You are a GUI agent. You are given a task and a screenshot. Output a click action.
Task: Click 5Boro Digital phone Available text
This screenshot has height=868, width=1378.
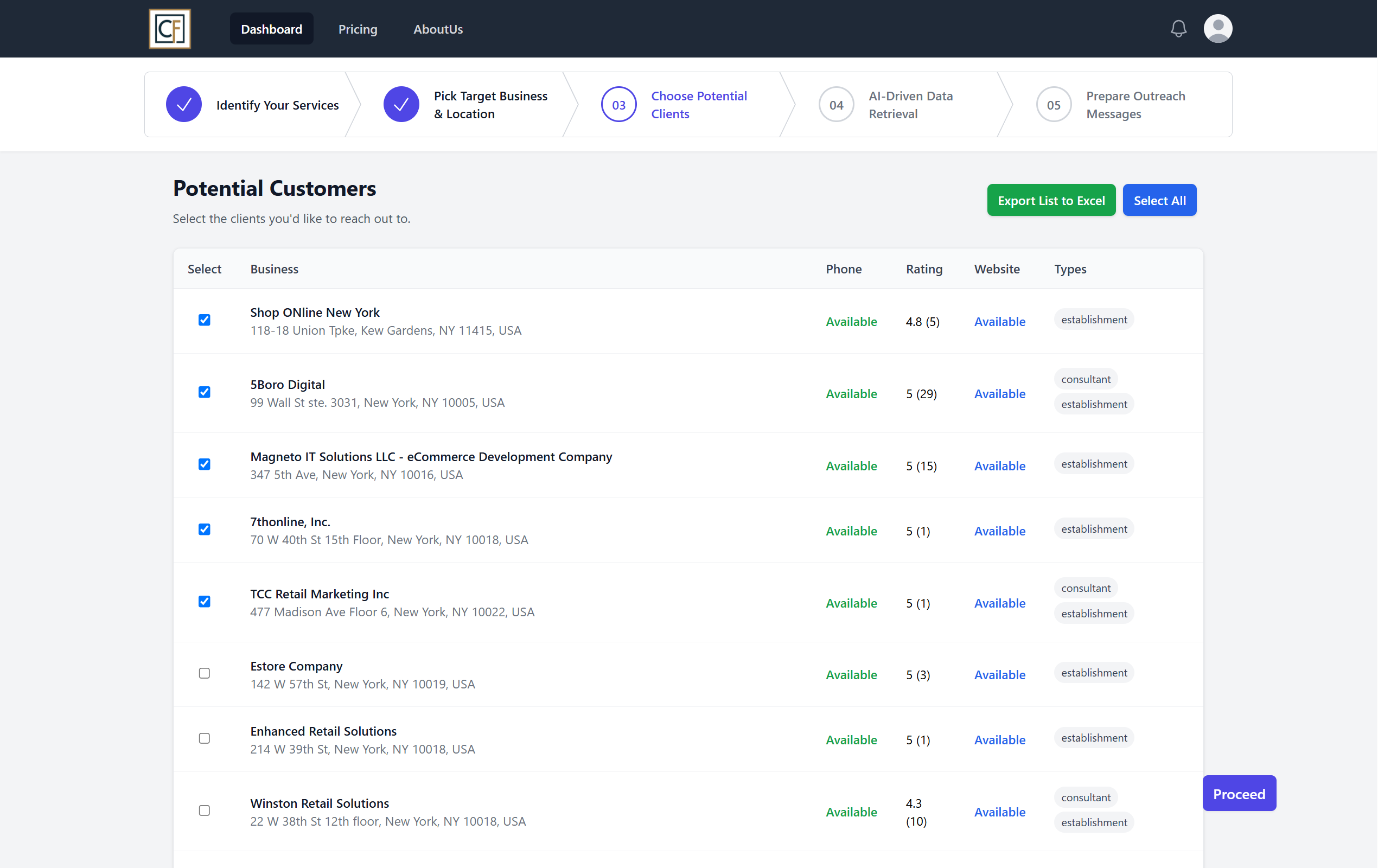(851, 394)
